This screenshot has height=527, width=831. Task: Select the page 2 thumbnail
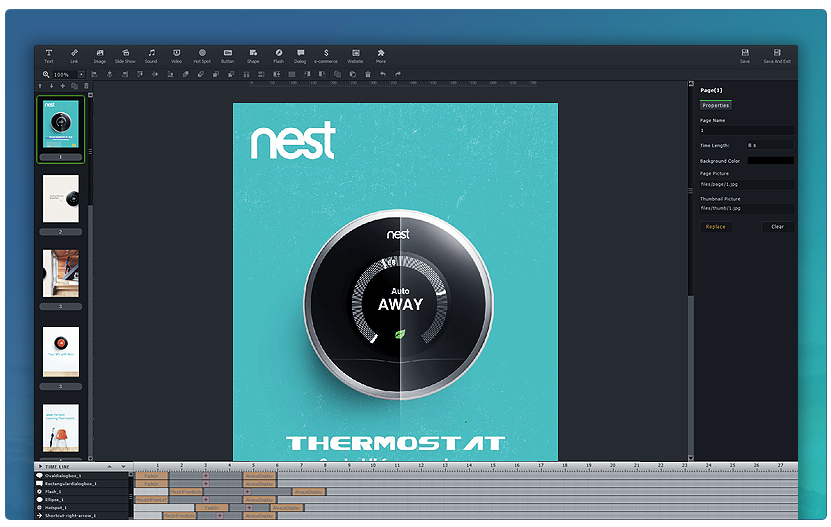pyautogui.click(x=60, y=199)
